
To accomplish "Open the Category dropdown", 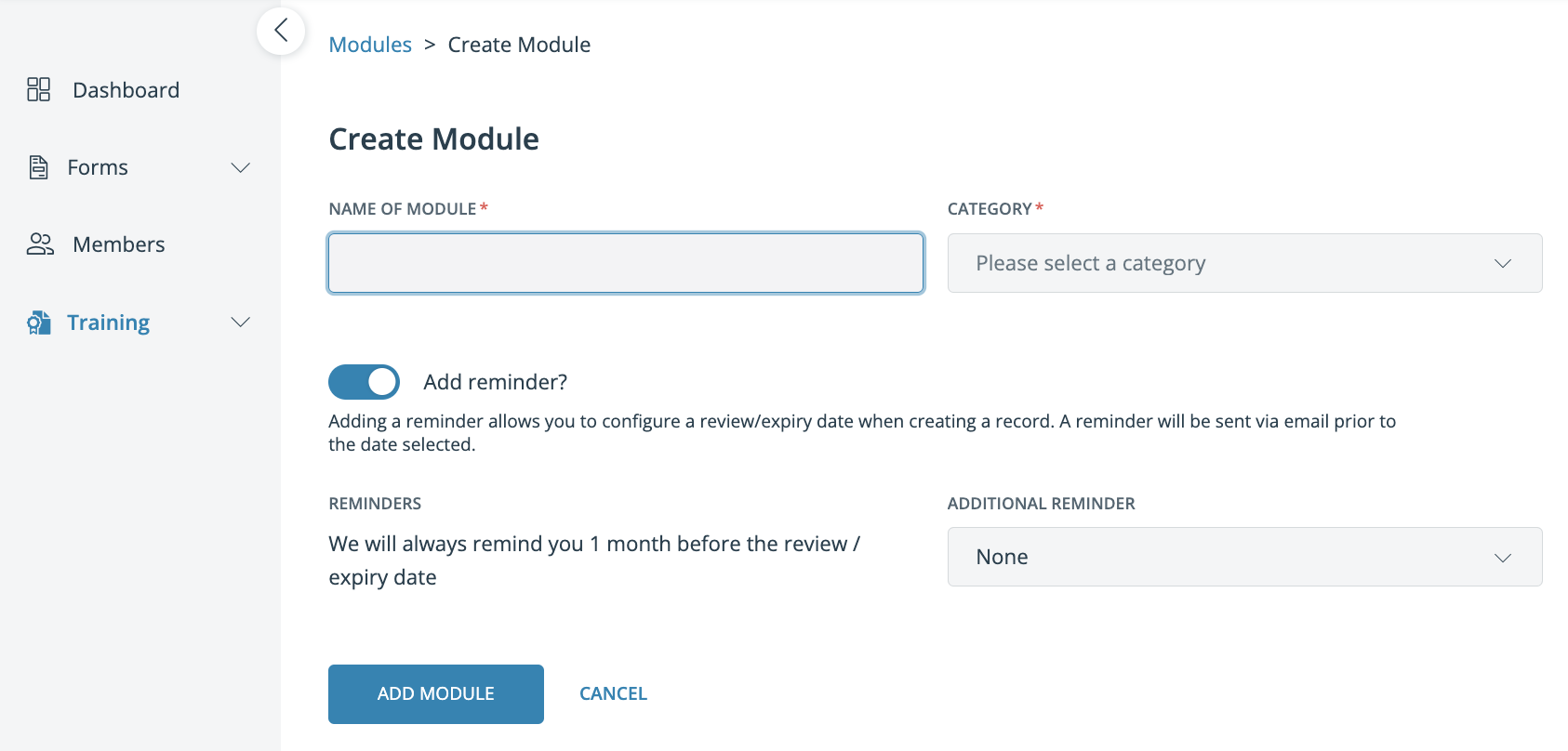I will [x=1244, y=263].
